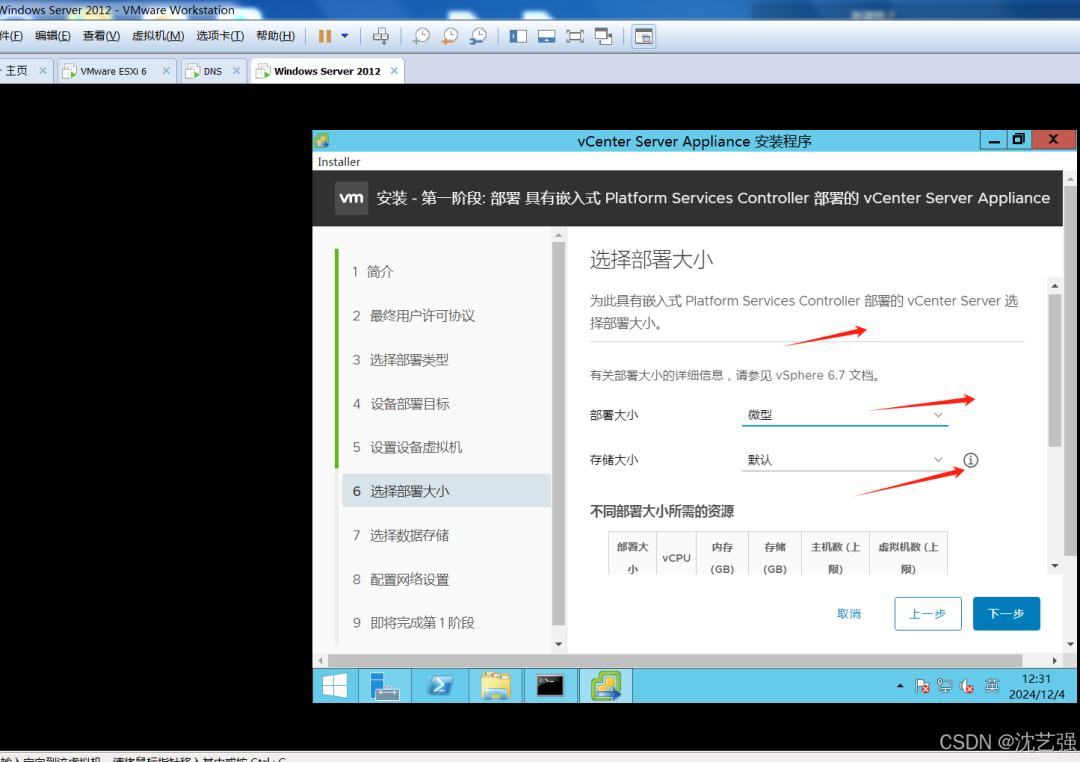Click the 取消 cancel link
This screenshot has height=762, width=1080.
(849, 614)
